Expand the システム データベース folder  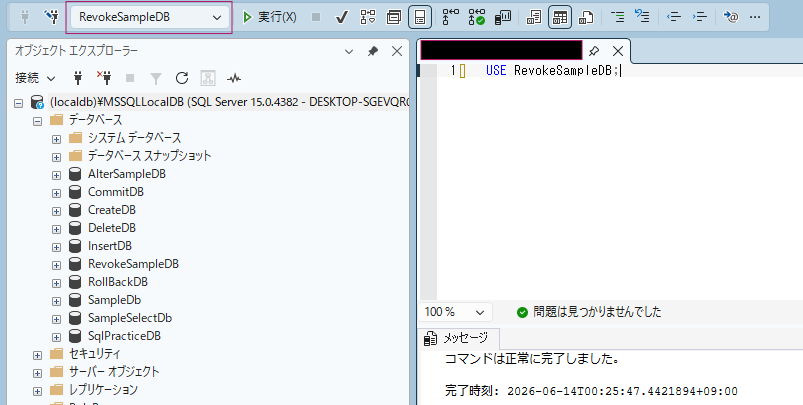(x=56, y=139)
